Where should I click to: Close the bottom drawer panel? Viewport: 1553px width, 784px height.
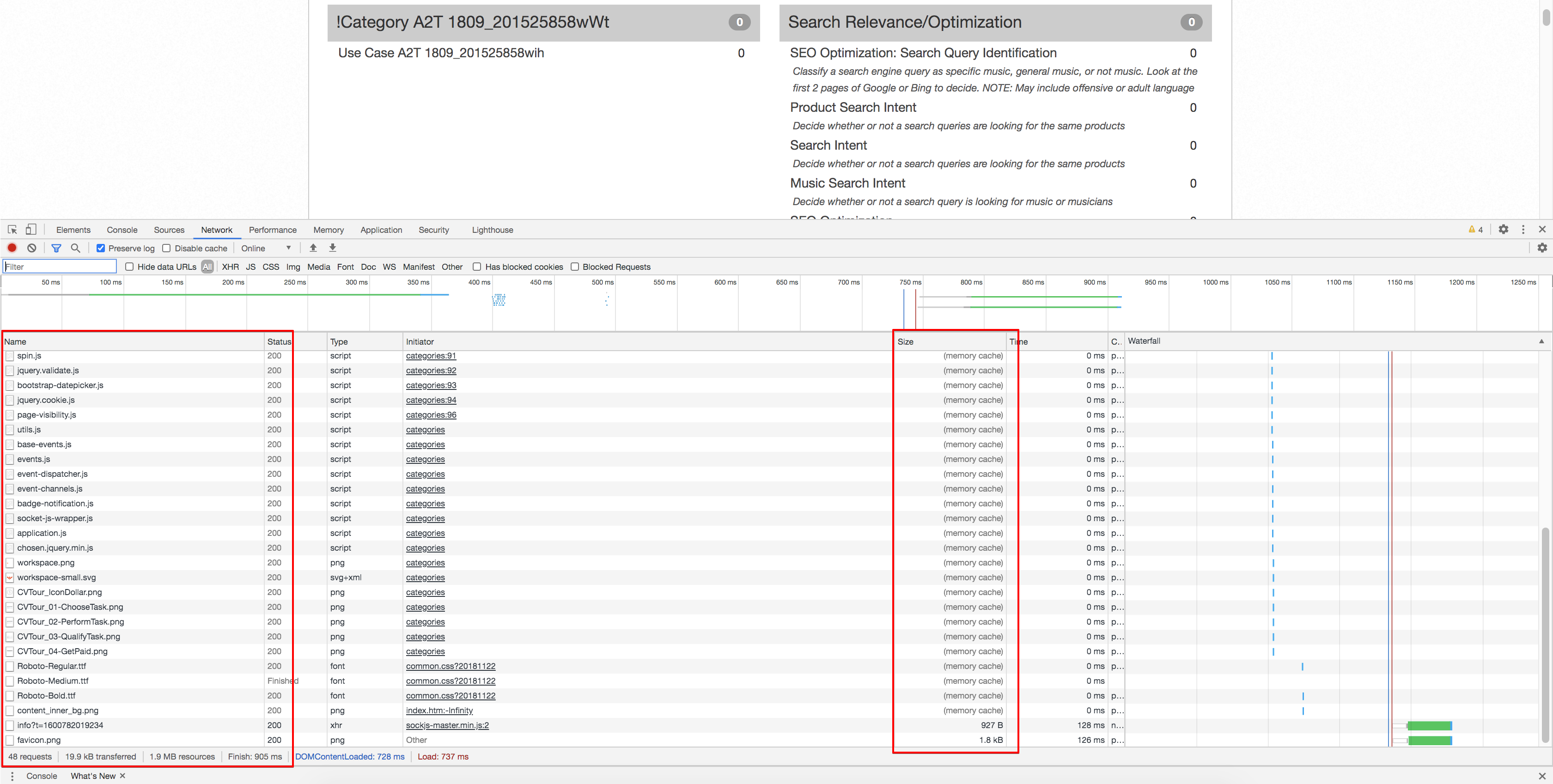1541,776
